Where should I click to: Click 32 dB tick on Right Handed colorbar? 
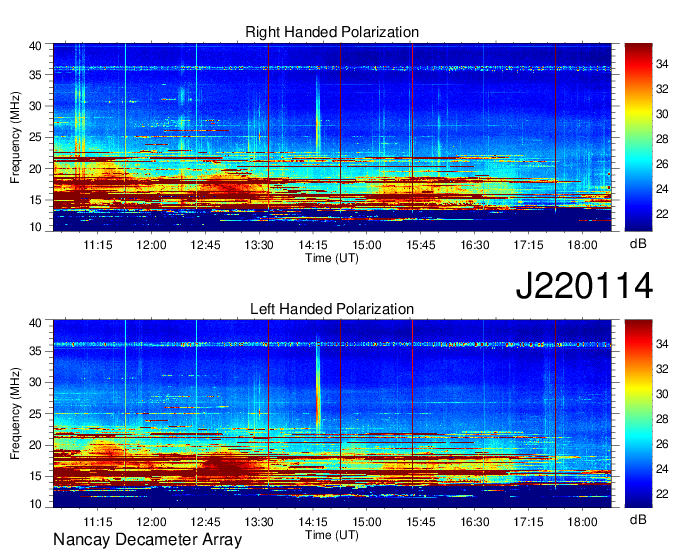coord(662,89)
